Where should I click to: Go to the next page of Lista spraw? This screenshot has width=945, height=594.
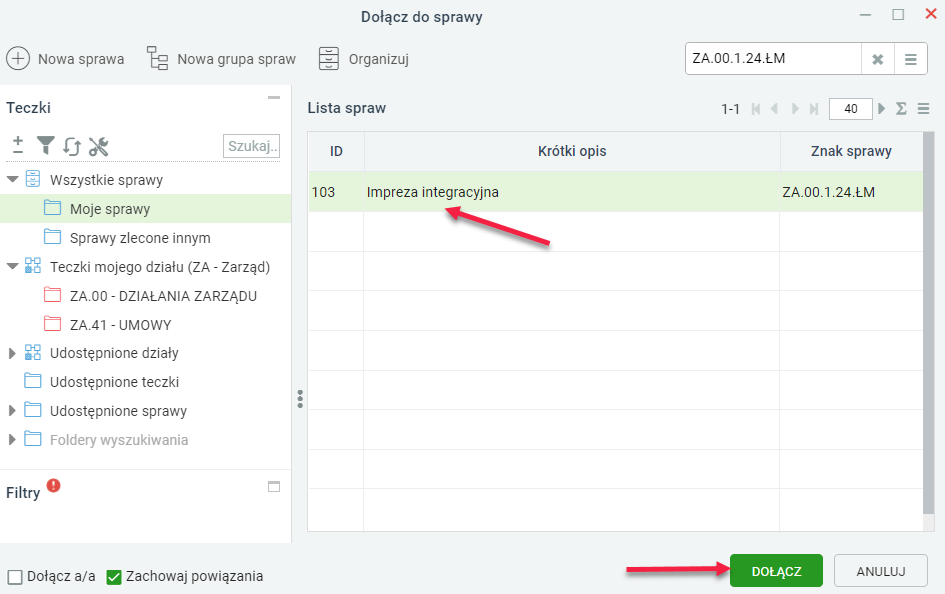click(x=795, y=109)
